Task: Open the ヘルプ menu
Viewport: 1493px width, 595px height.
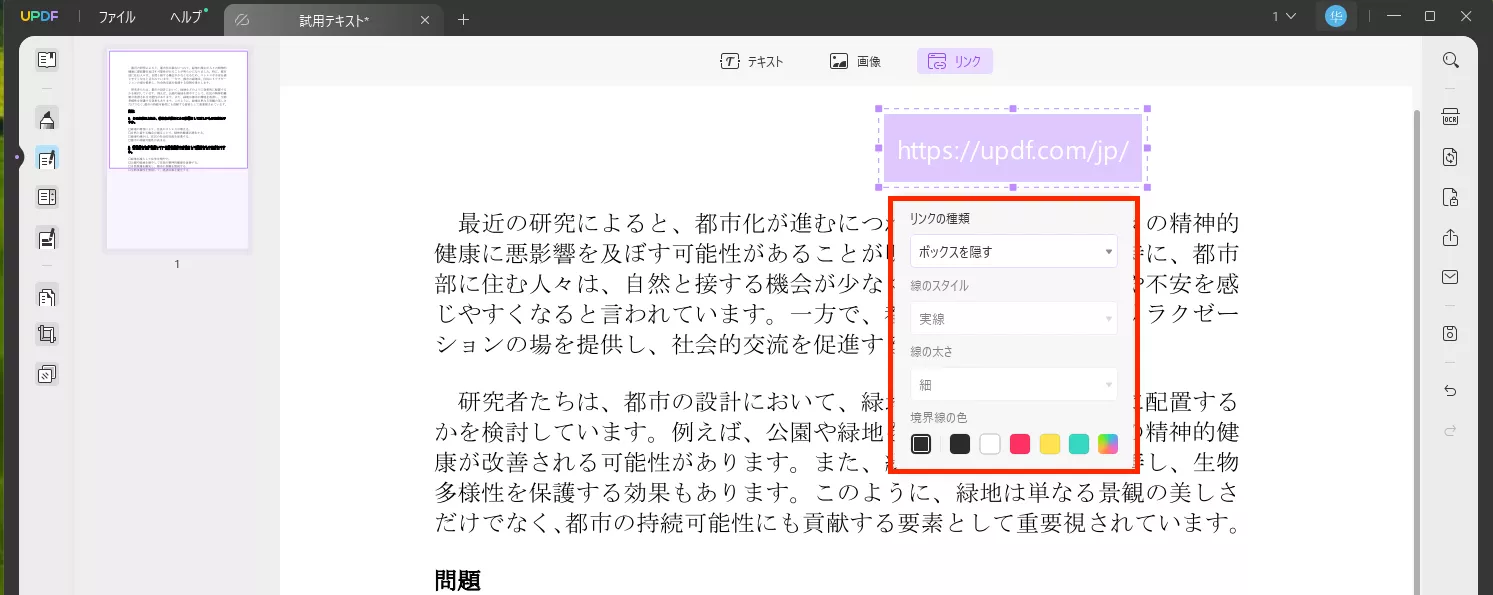Action: 186,17
